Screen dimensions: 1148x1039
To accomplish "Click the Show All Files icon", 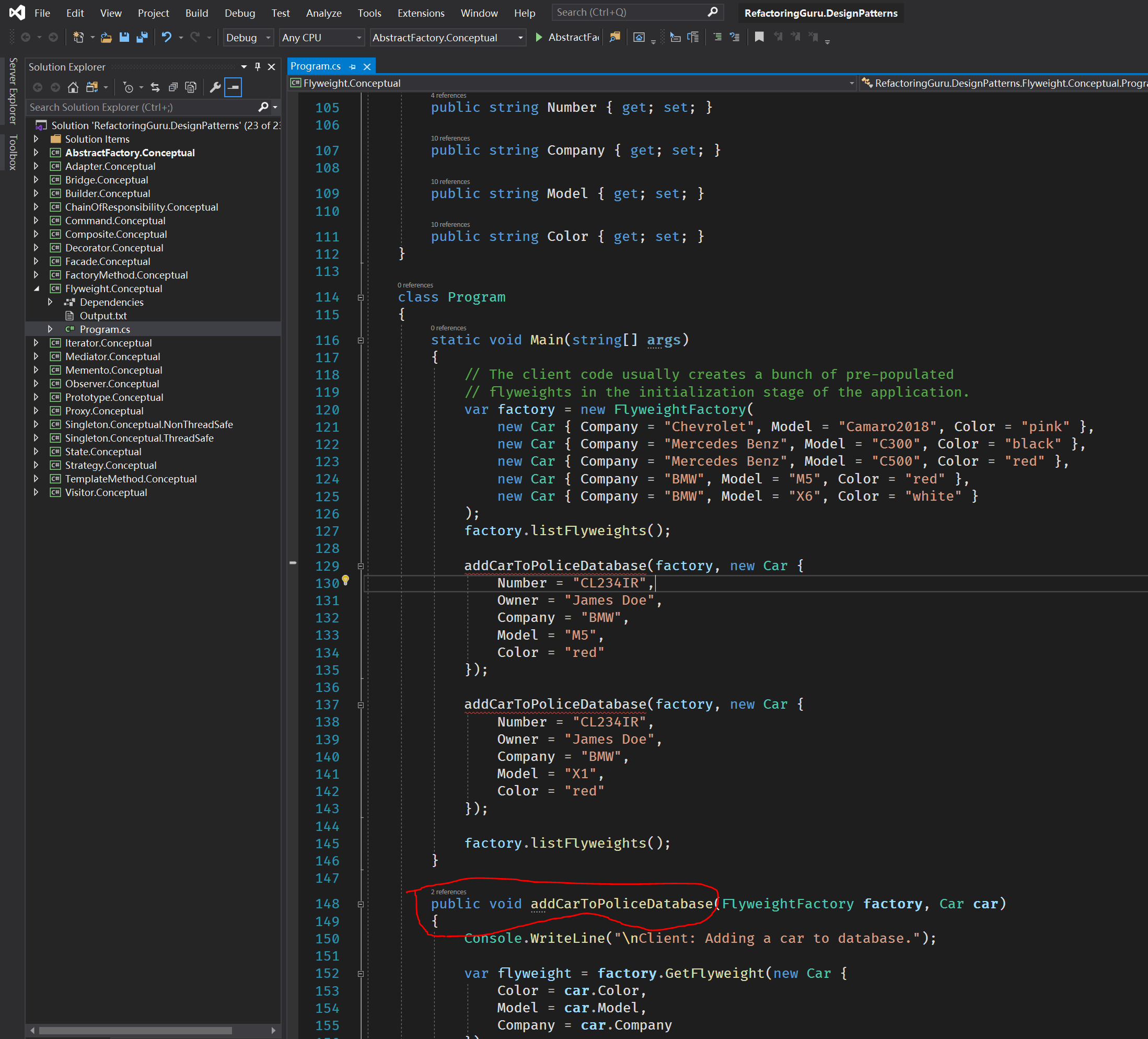I will 191,87.
